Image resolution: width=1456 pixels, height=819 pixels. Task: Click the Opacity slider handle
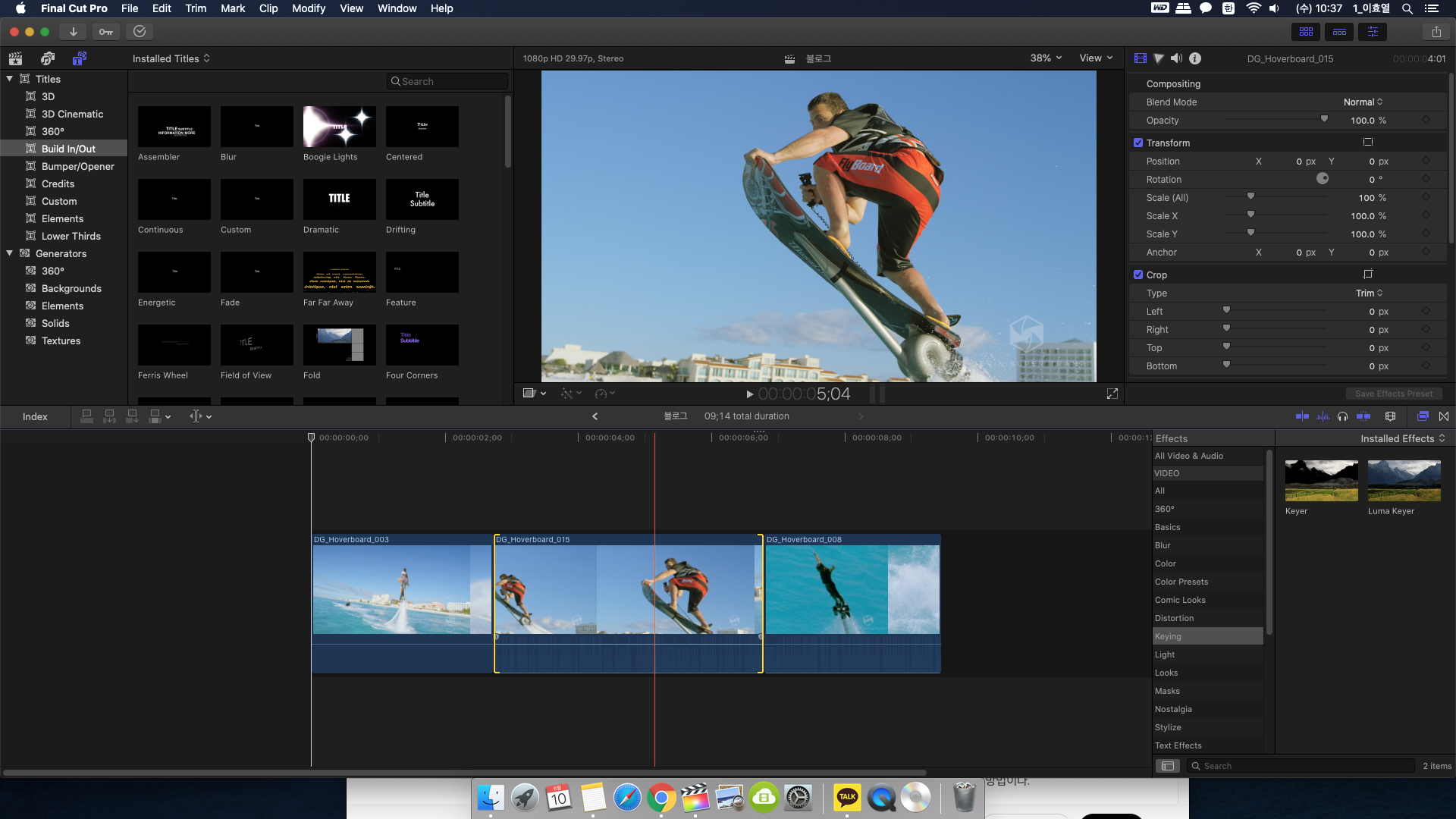click(x=1324, y=120)
